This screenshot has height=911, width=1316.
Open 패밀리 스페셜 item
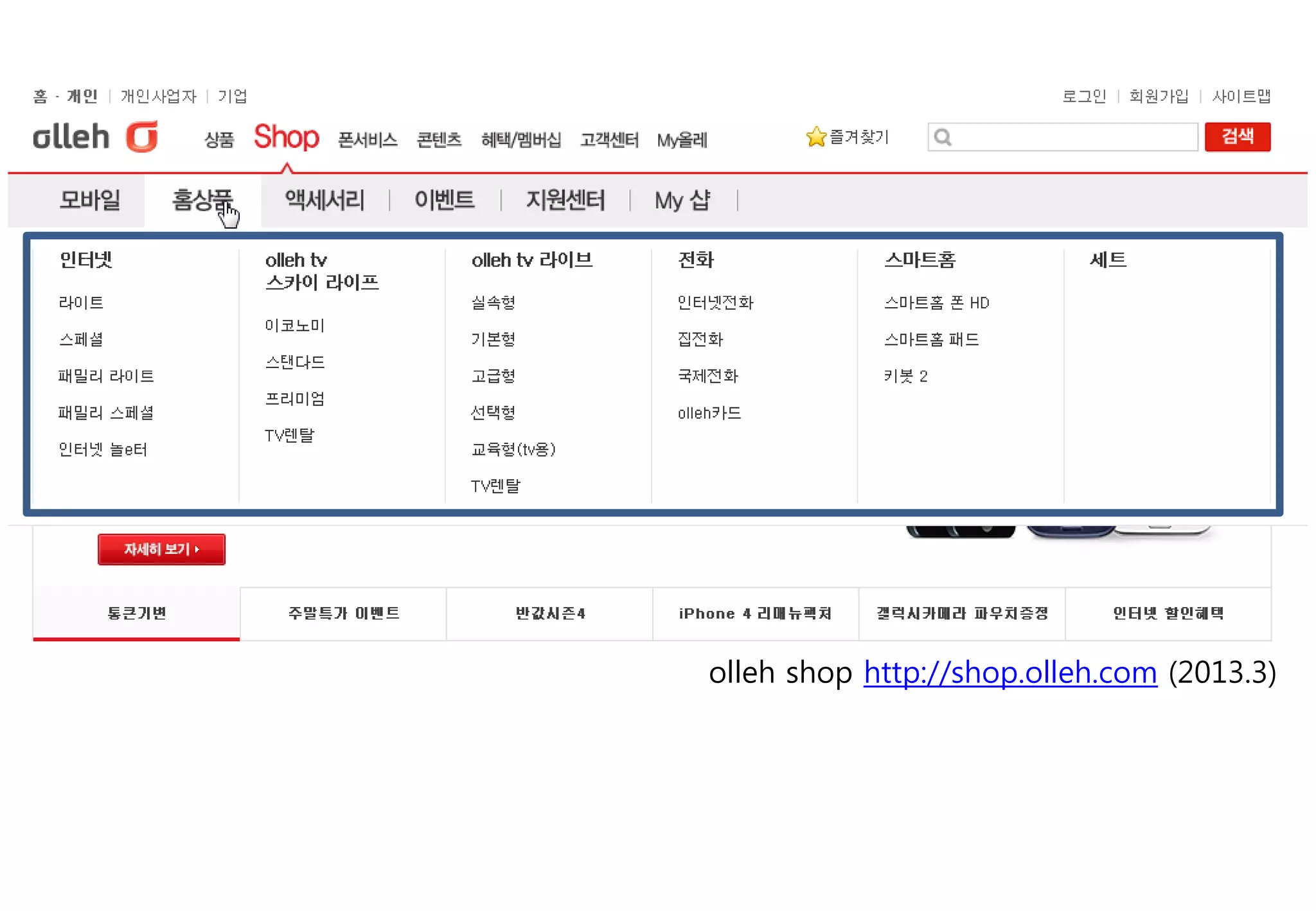point(106,412)
